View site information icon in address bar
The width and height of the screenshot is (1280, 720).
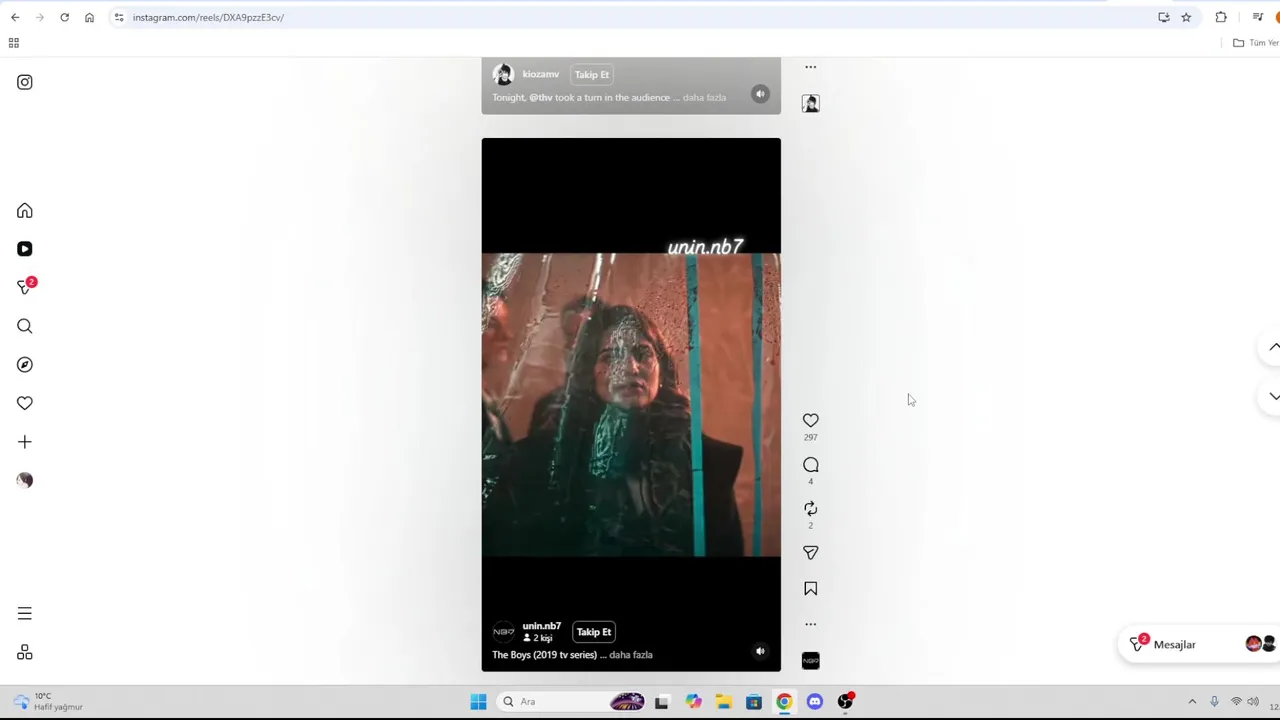119,17
